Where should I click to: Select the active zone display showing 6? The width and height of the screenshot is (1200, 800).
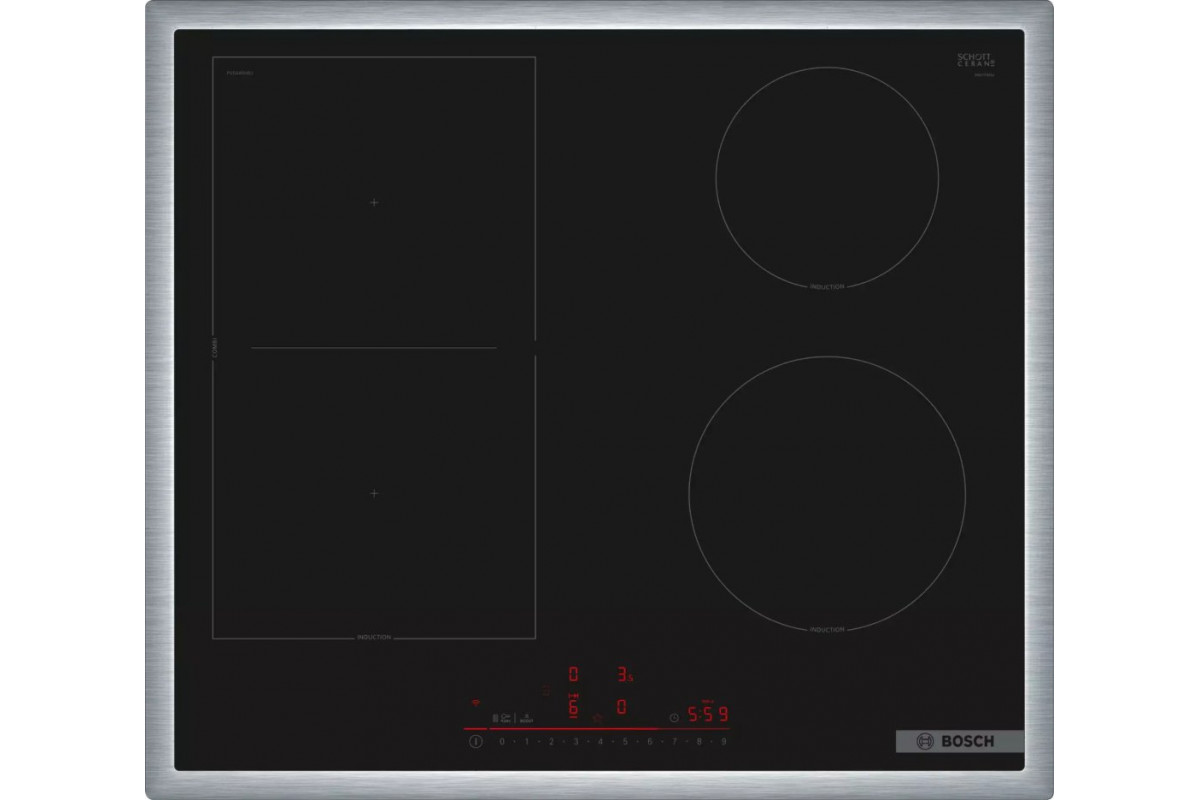click(574, 708)
